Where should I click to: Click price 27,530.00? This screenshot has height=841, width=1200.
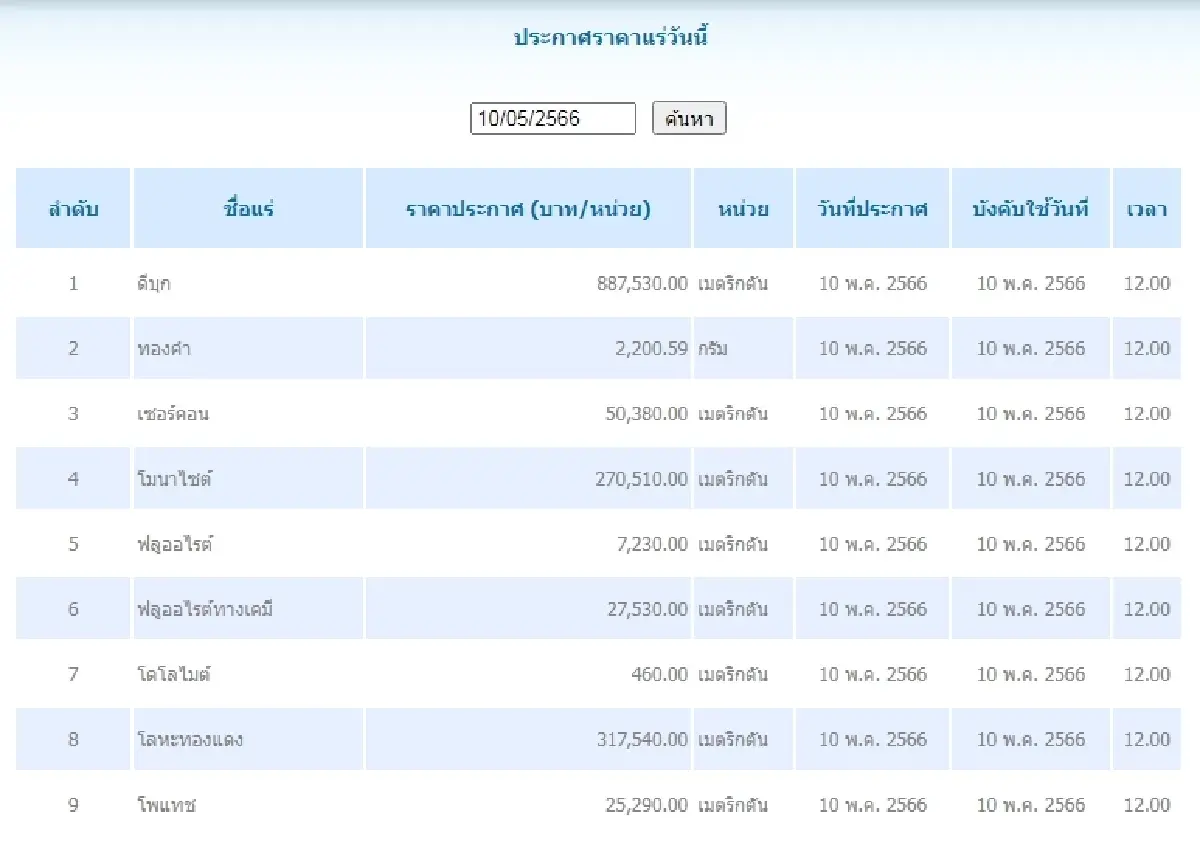(x=647, y=609)
